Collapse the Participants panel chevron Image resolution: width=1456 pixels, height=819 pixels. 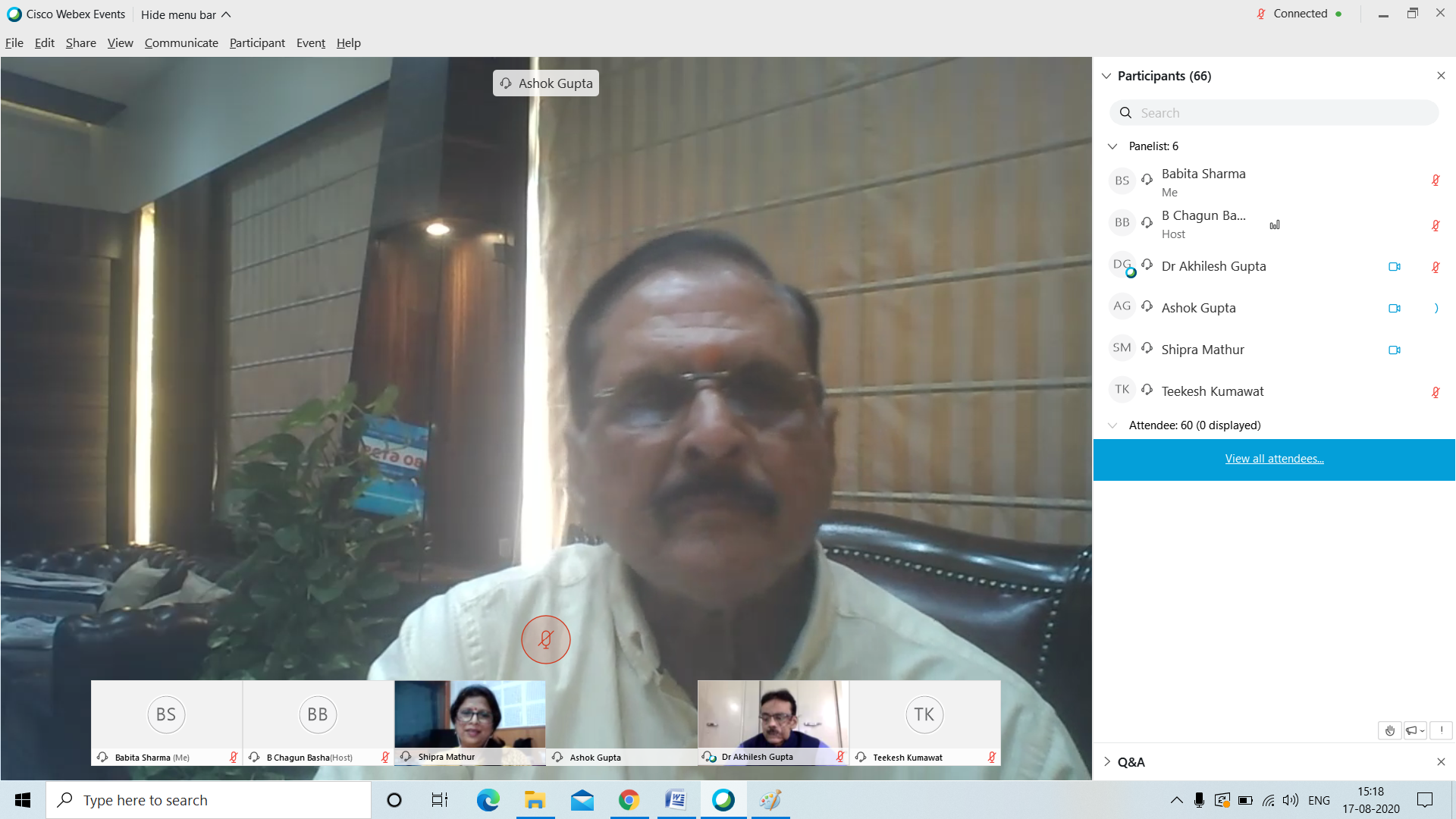pyautogui.click(x=1106, y=76)
